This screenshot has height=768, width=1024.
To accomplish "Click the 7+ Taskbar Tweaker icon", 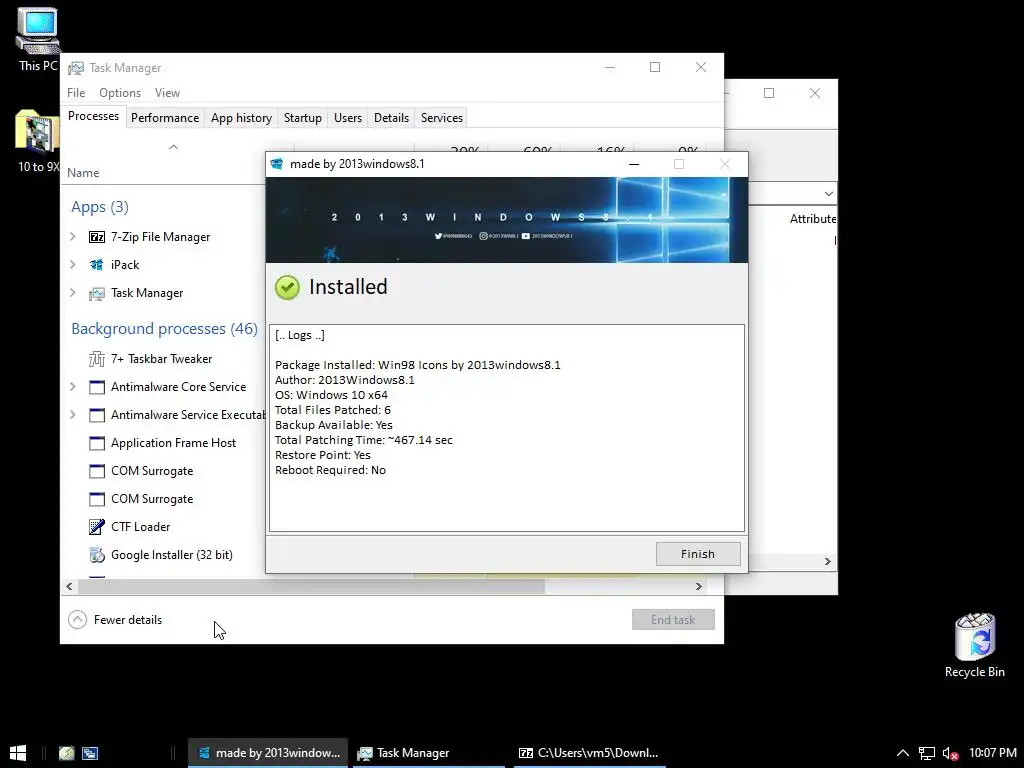I will point(97,359).
